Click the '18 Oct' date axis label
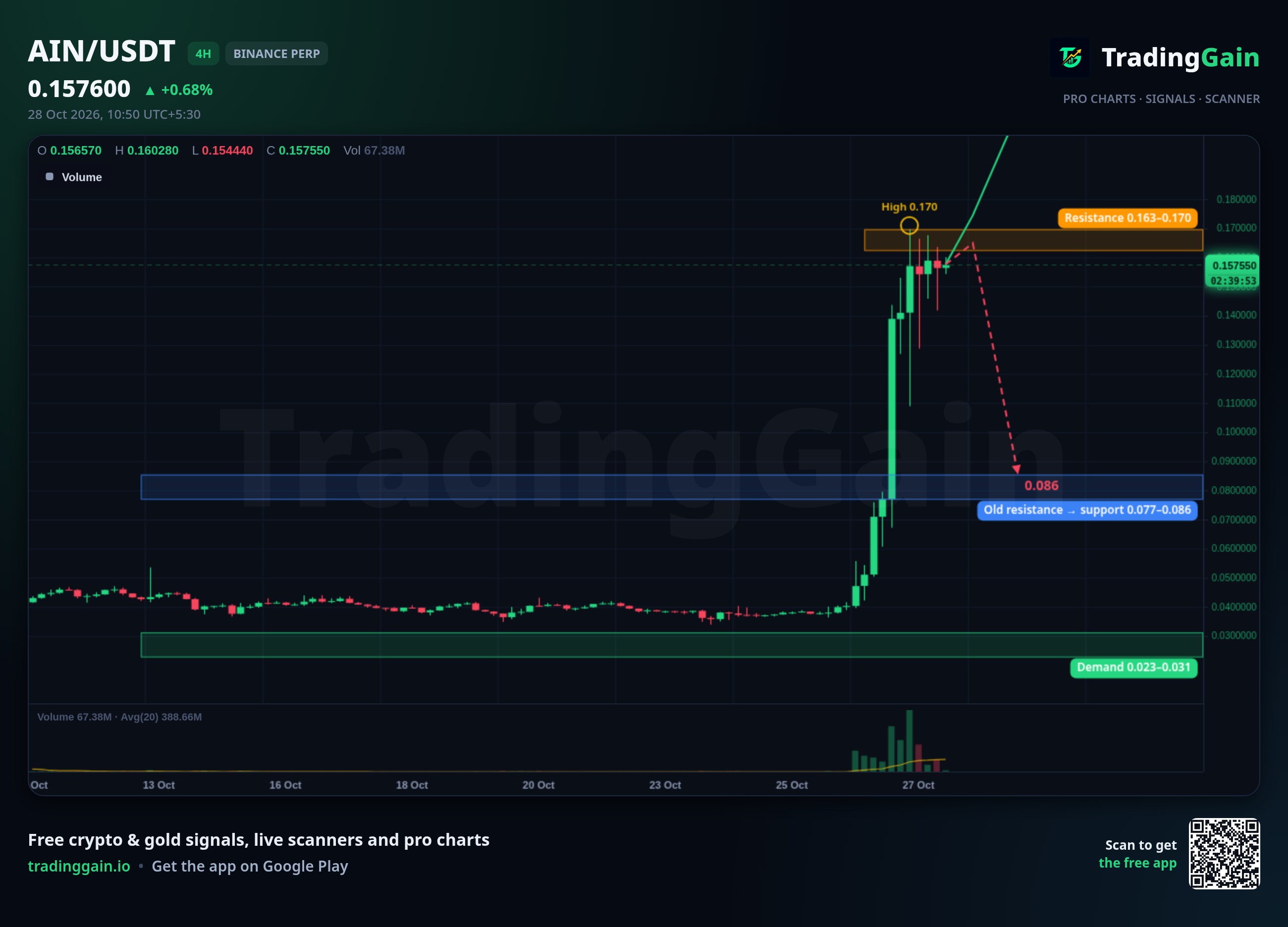The height and width of the screenshot is (927, 1288). pyautogui.click(x=412, y=785)
